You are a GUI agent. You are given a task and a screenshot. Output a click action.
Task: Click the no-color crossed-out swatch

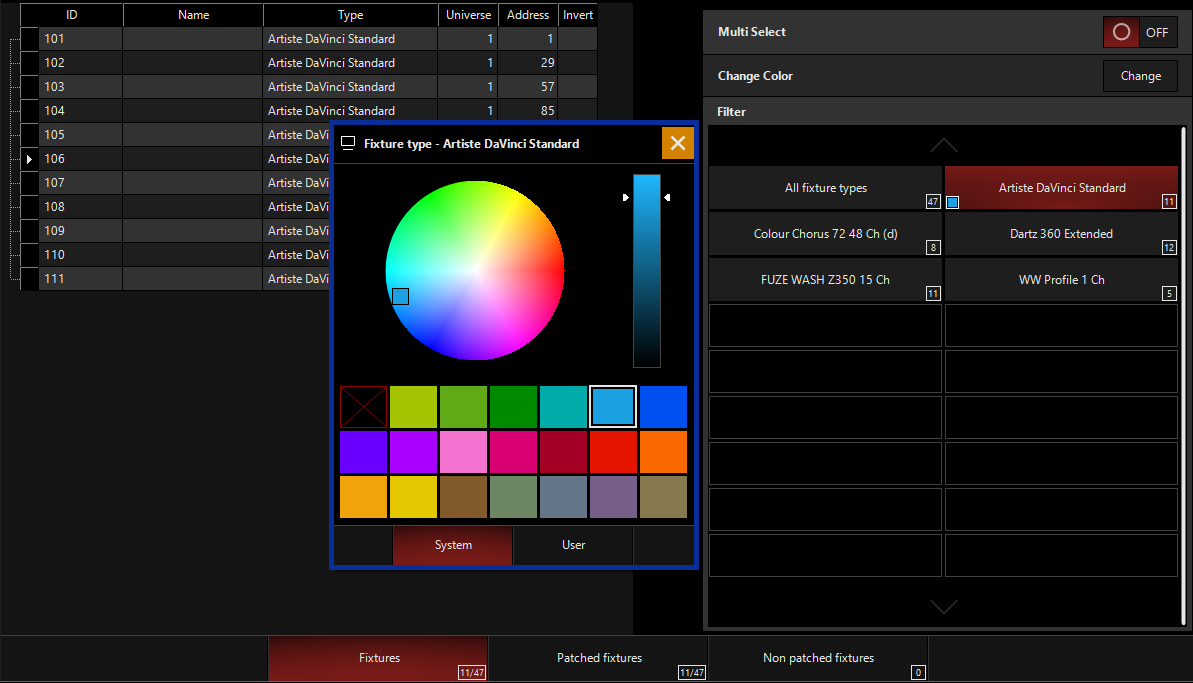pyautogui.click(x=363, y=407)
